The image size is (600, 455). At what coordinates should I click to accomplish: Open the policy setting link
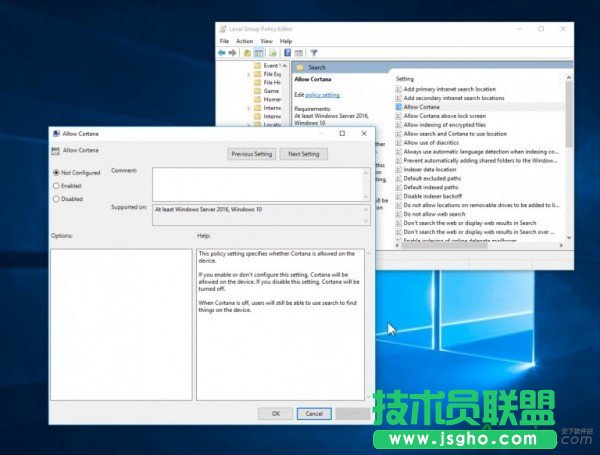tap(323, 95)
